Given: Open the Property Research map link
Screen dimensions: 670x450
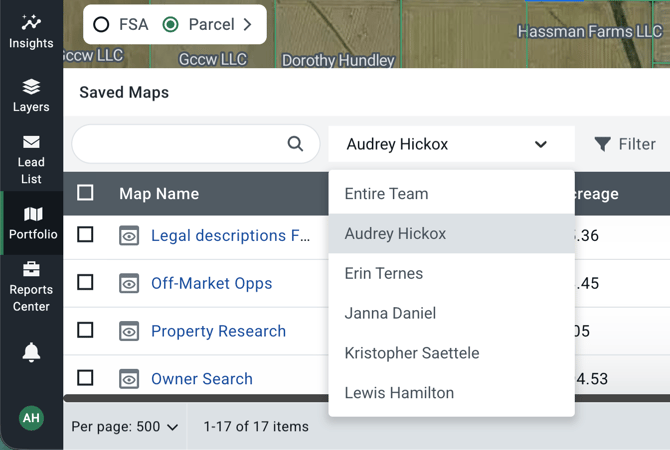Looking at the screenshot, I should [218, 331].
